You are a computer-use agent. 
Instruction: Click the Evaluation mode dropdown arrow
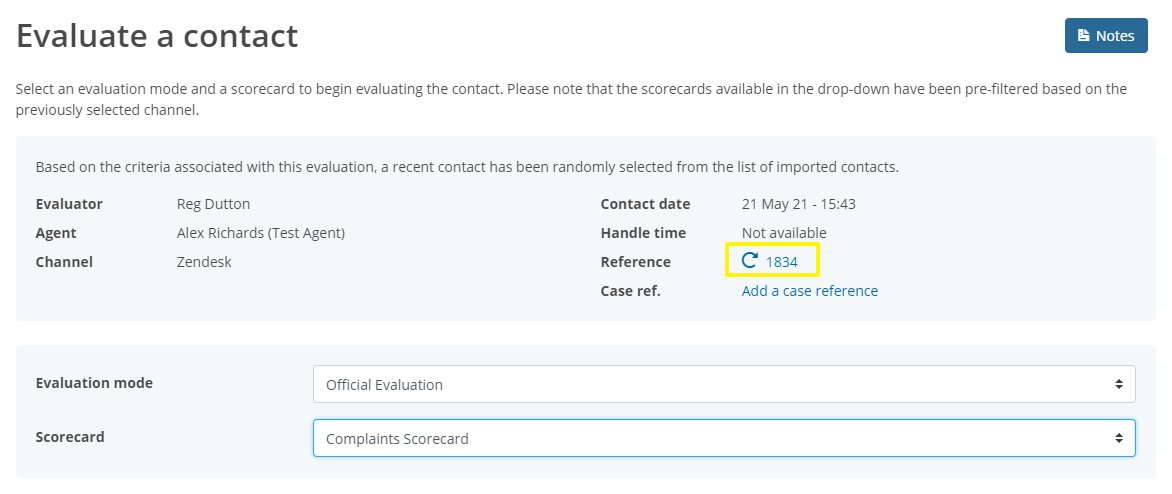1118,384
